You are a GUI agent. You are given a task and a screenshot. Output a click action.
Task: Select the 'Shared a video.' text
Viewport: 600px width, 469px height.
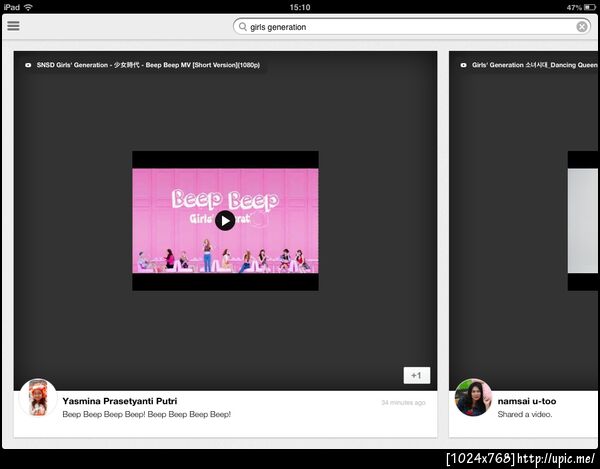(525, 414)
